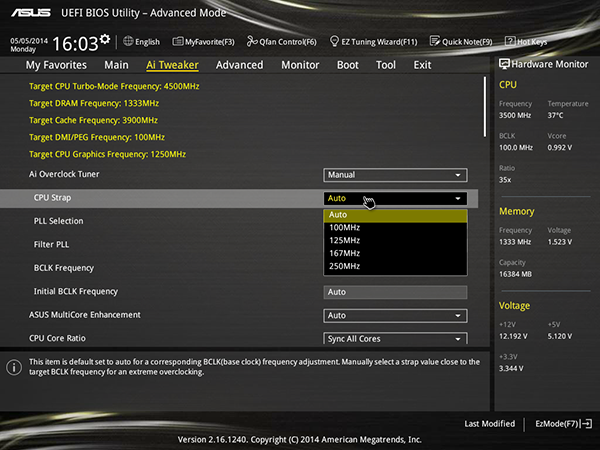Open the Monitor tab
Viewport: 600px width, 450px height.
300,65
